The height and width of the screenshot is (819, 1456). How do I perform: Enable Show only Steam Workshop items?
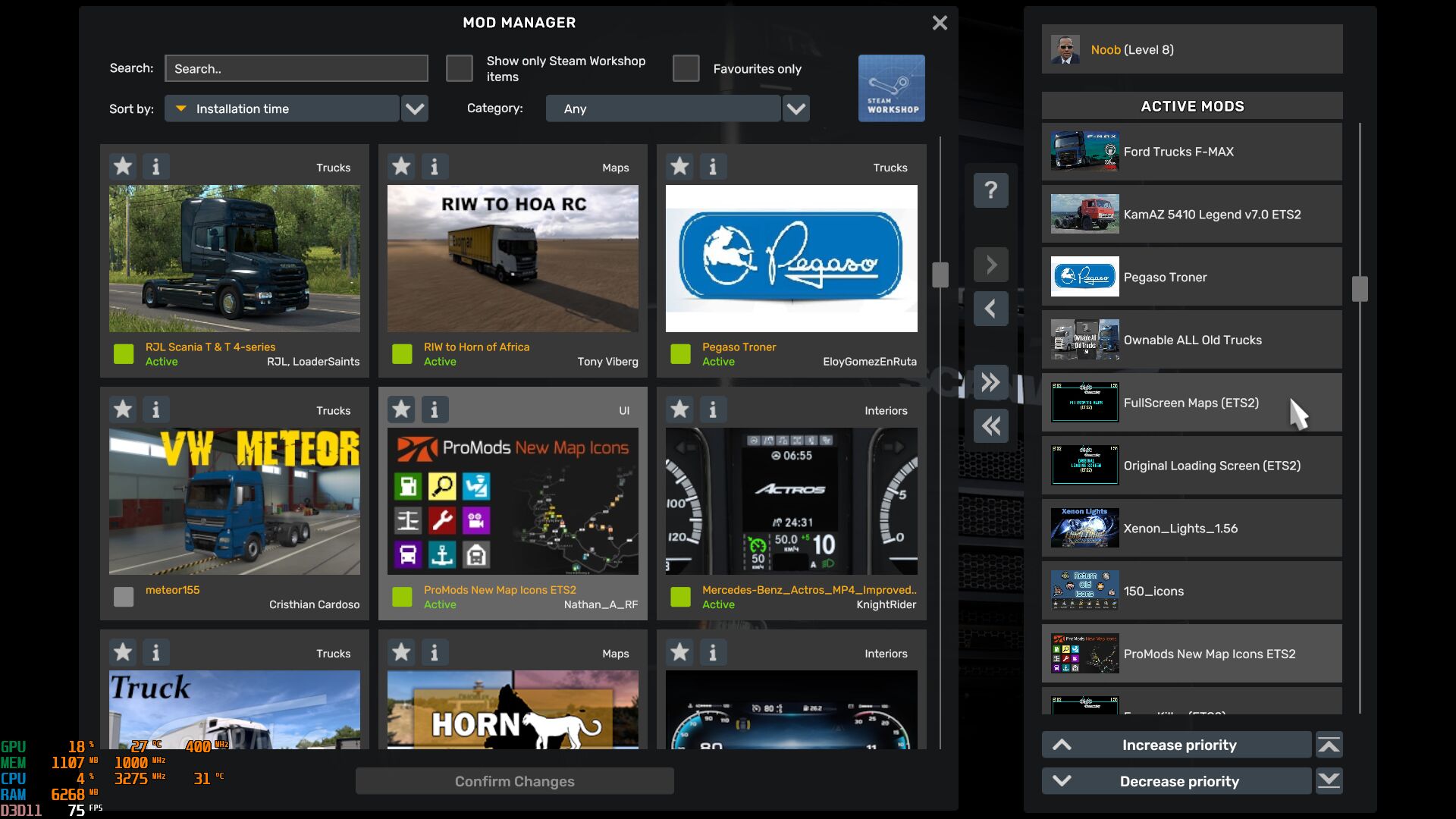click(459, 68)
